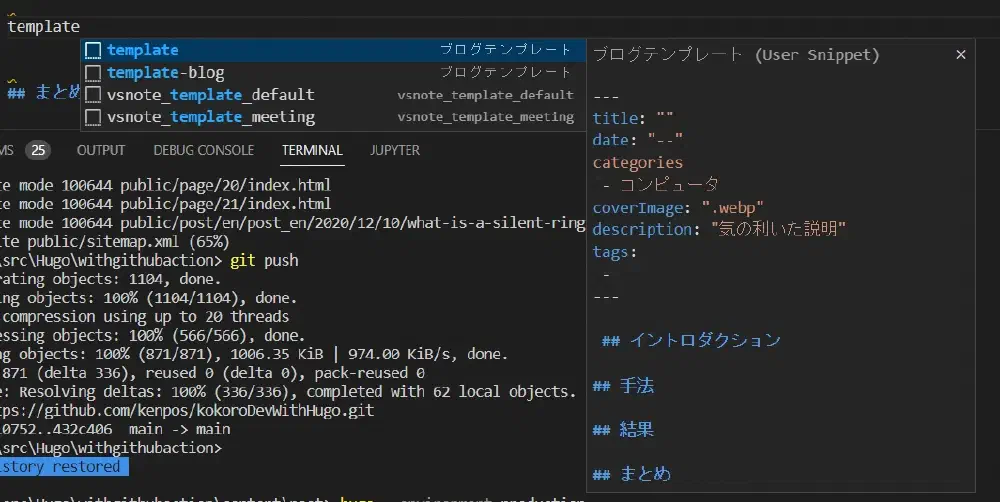The height and width of the screenshot is (502, 1000).
Task: Switch to the OUTPUT panel tab
Action: click(101, 151)
